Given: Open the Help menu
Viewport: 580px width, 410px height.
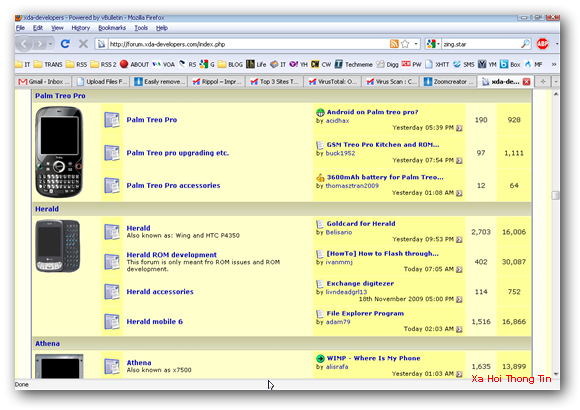Looking at the screenshot, I should 162,28.
